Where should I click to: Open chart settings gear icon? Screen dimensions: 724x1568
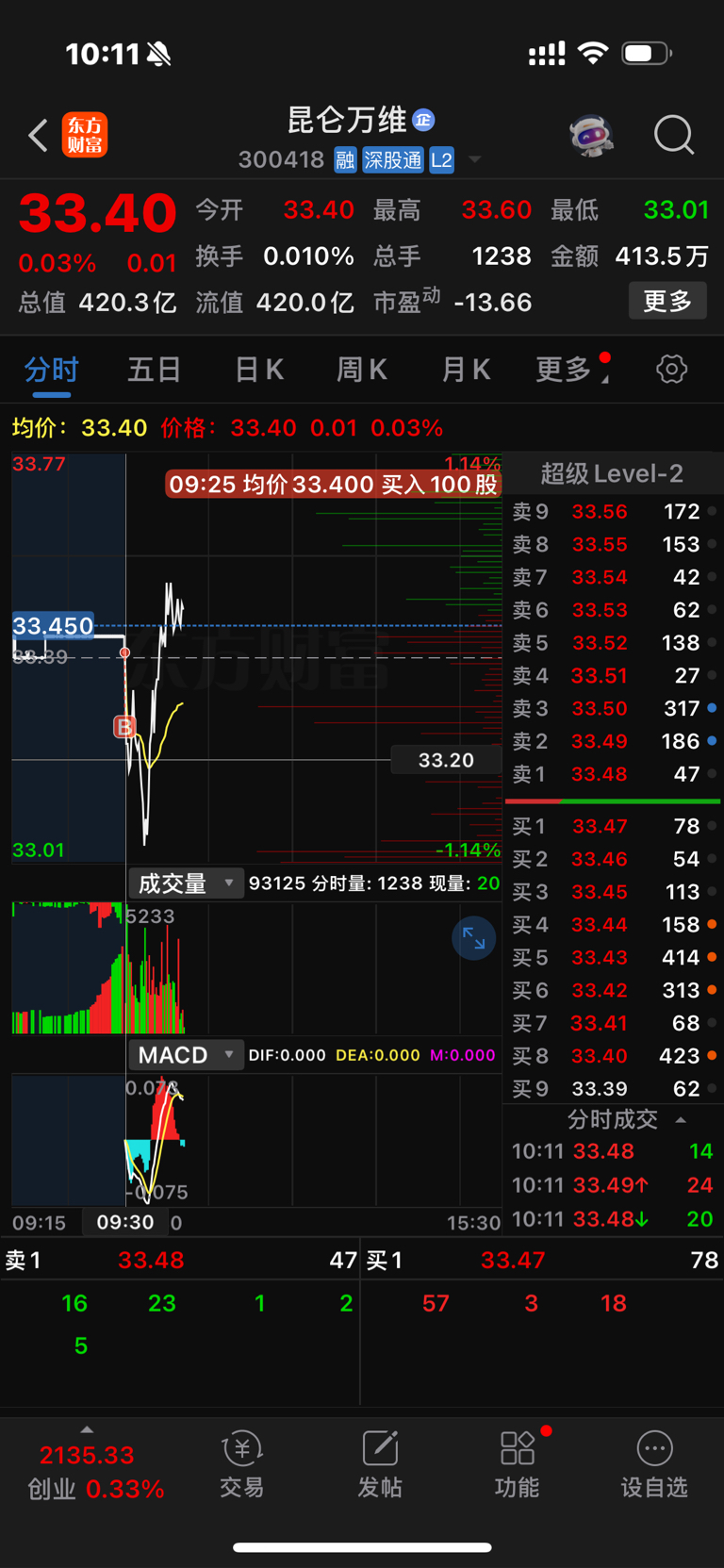point(671,370)
